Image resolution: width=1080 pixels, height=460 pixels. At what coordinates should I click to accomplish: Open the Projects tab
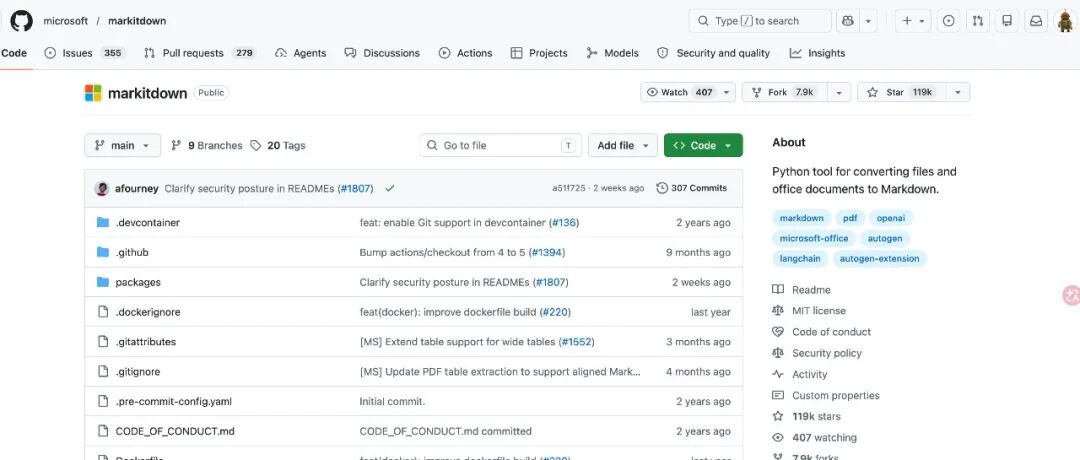pos(539,53)
